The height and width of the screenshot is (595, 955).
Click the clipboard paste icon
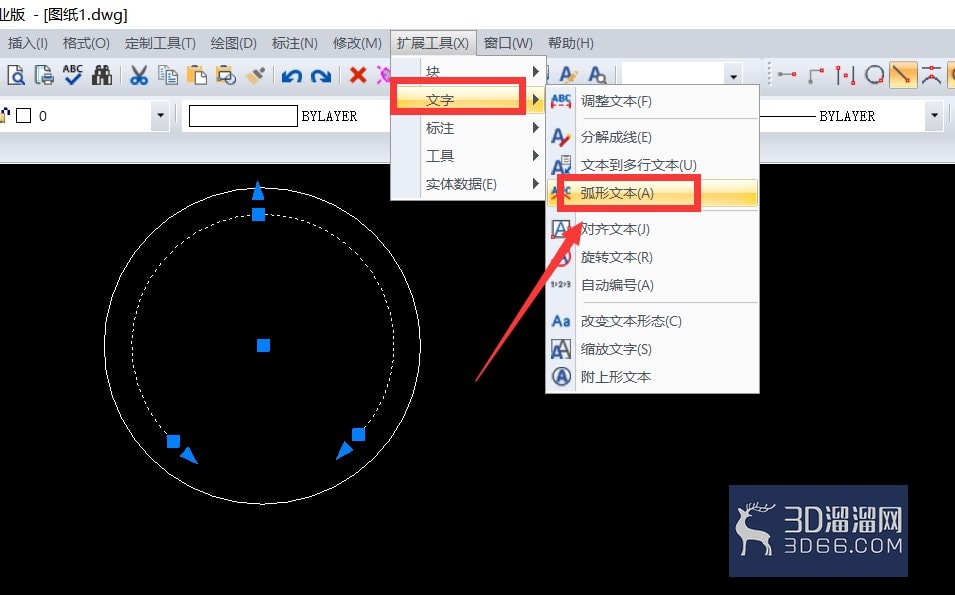(x=196, y=75)
